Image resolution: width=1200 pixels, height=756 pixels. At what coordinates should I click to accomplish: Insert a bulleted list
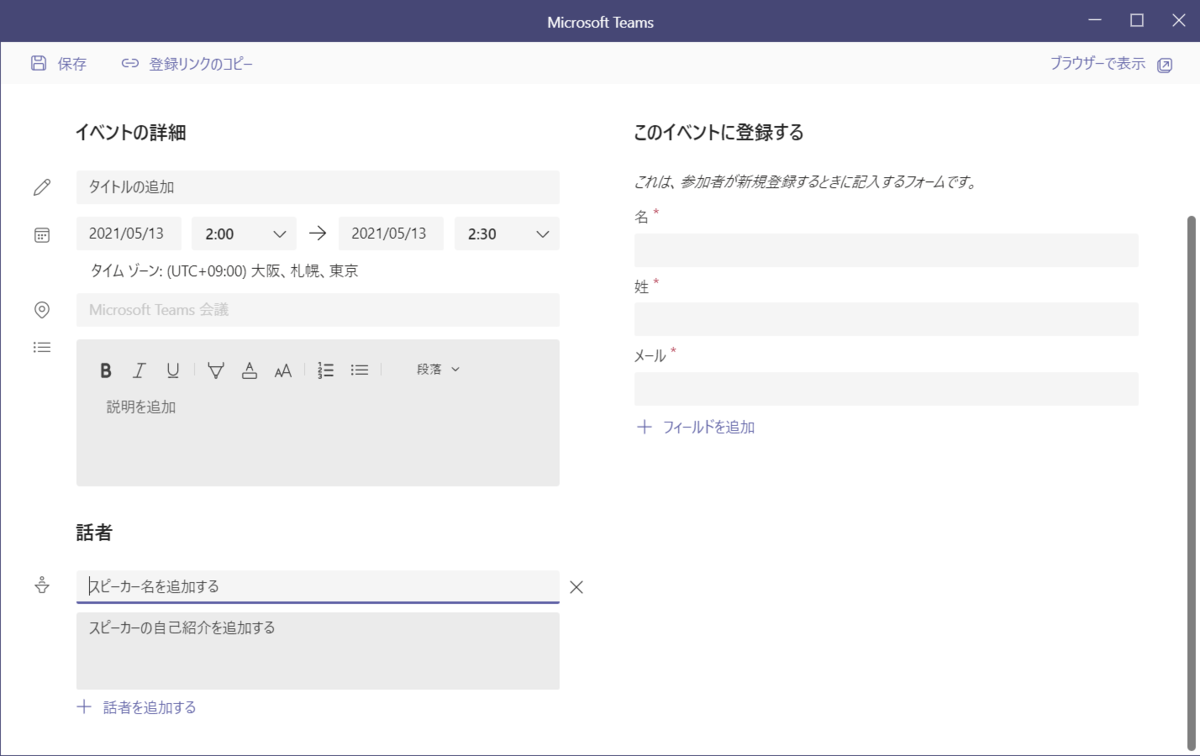click(360, 370)
